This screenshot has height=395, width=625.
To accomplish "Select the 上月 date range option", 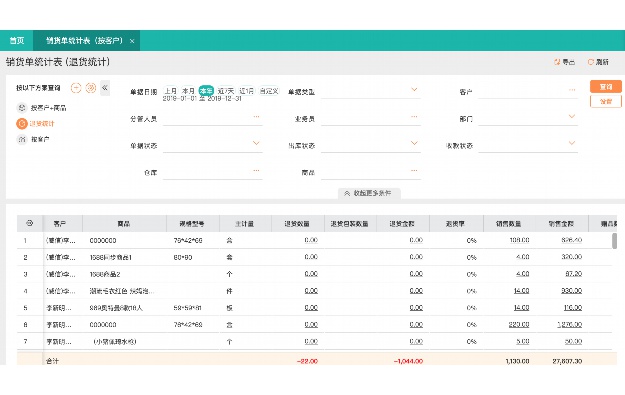I will [x=171, y=91].
